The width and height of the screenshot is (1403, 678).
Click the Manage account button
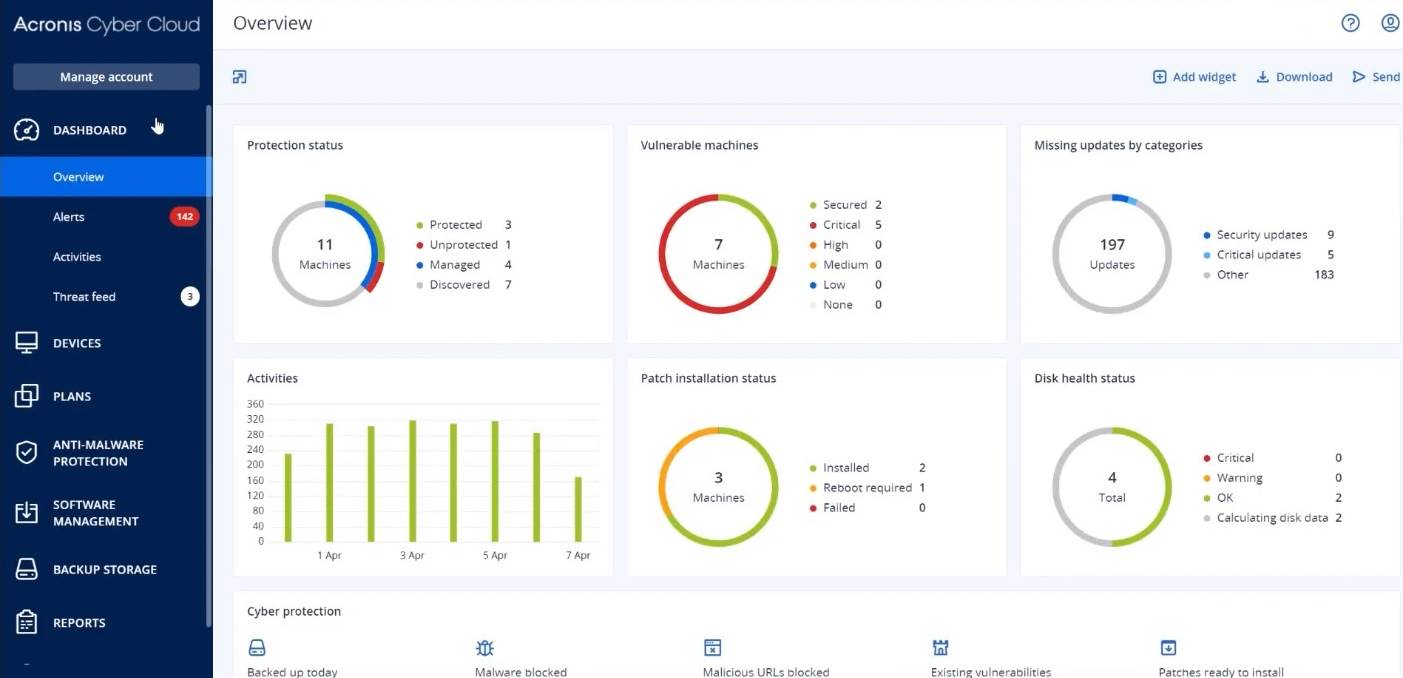pos(105,76)
